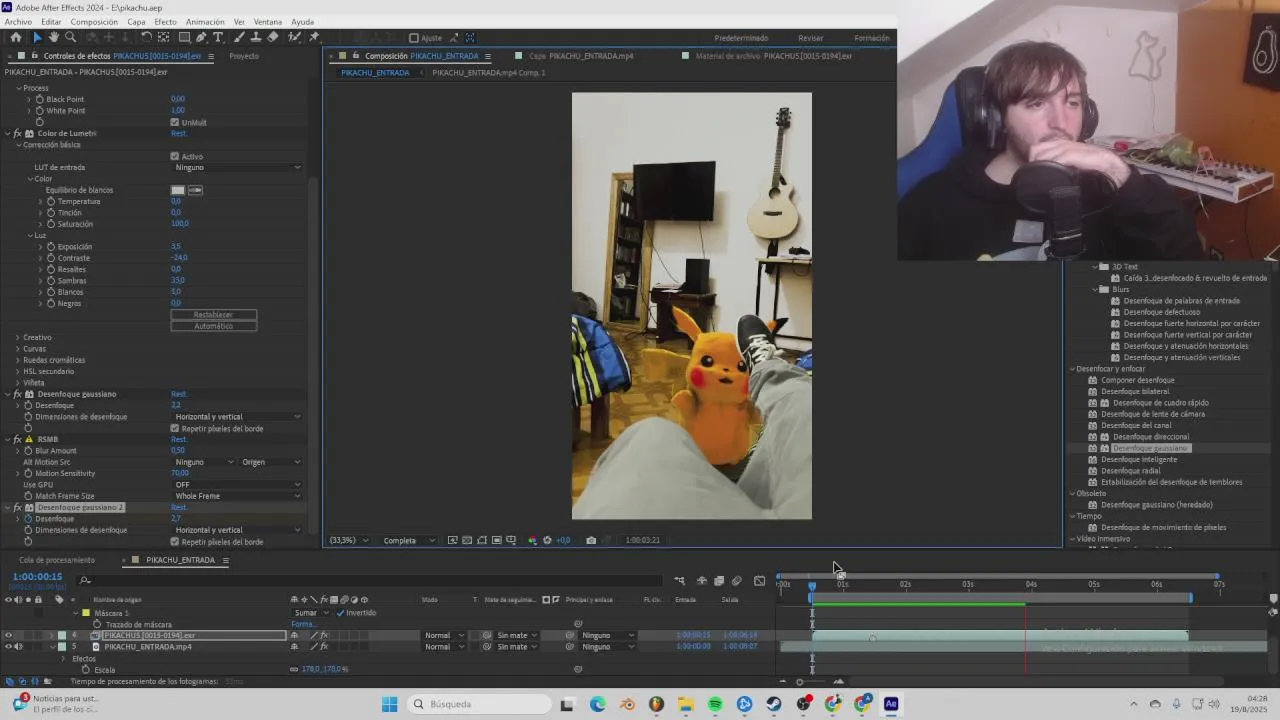This screenshot has height=720, width=1280.
Task: Select the Brush tool
Action: pyautogui.click(x=239, y=37)
